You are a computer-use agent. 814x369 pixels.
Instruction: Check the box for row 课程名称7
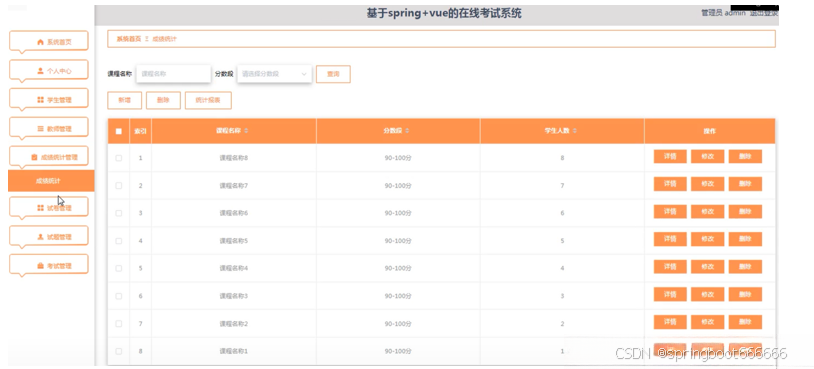(x=118, y=185)
